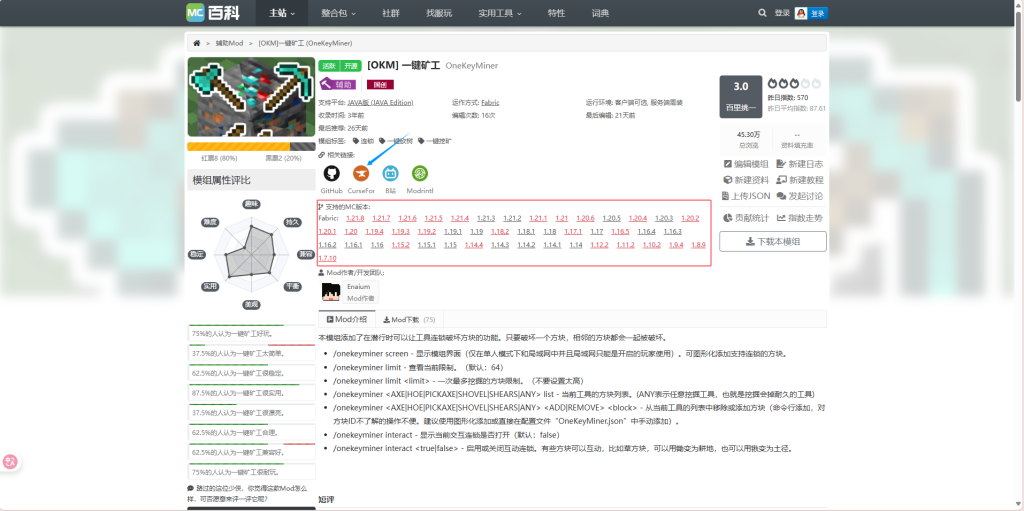
Task: Expand the 主站 dropdown menu
Action: point(282,13)
